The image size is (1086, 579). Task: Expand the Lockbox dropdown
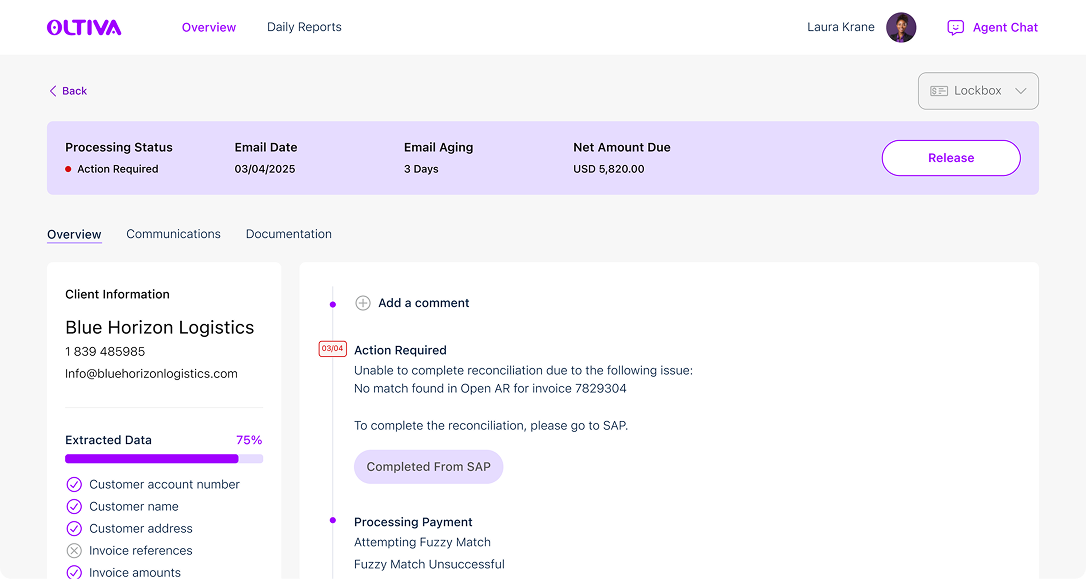978,91
